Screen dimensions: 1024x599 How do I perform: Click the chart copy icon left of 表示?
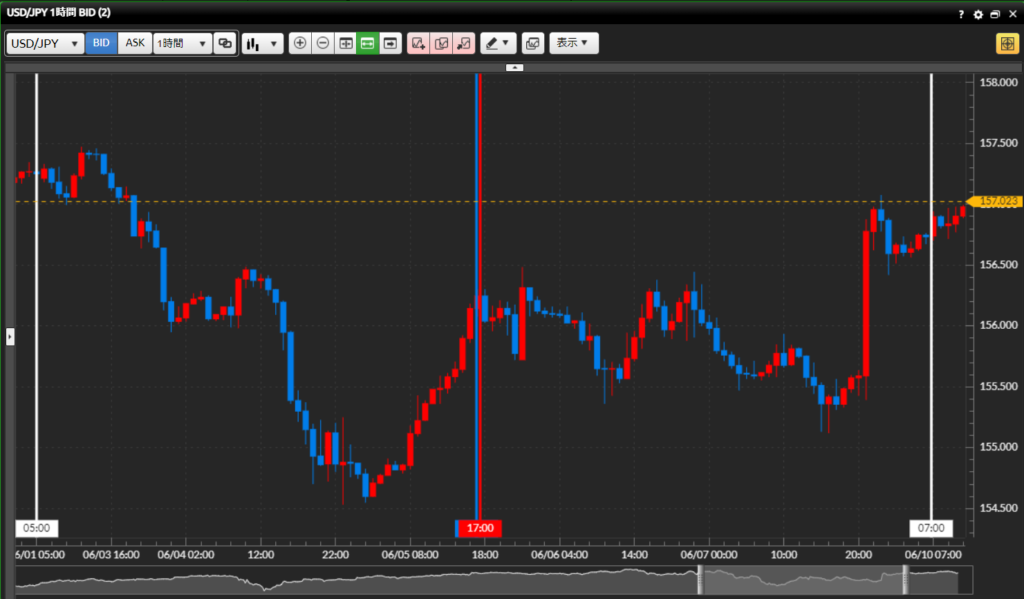coord(532,44)
